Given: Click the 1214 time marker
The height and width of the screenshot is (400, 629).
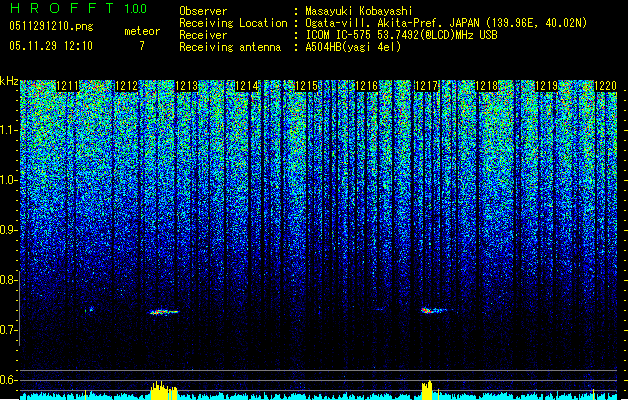Looking at the screenshot, I should pyautogui.click(x=247, y=86).
